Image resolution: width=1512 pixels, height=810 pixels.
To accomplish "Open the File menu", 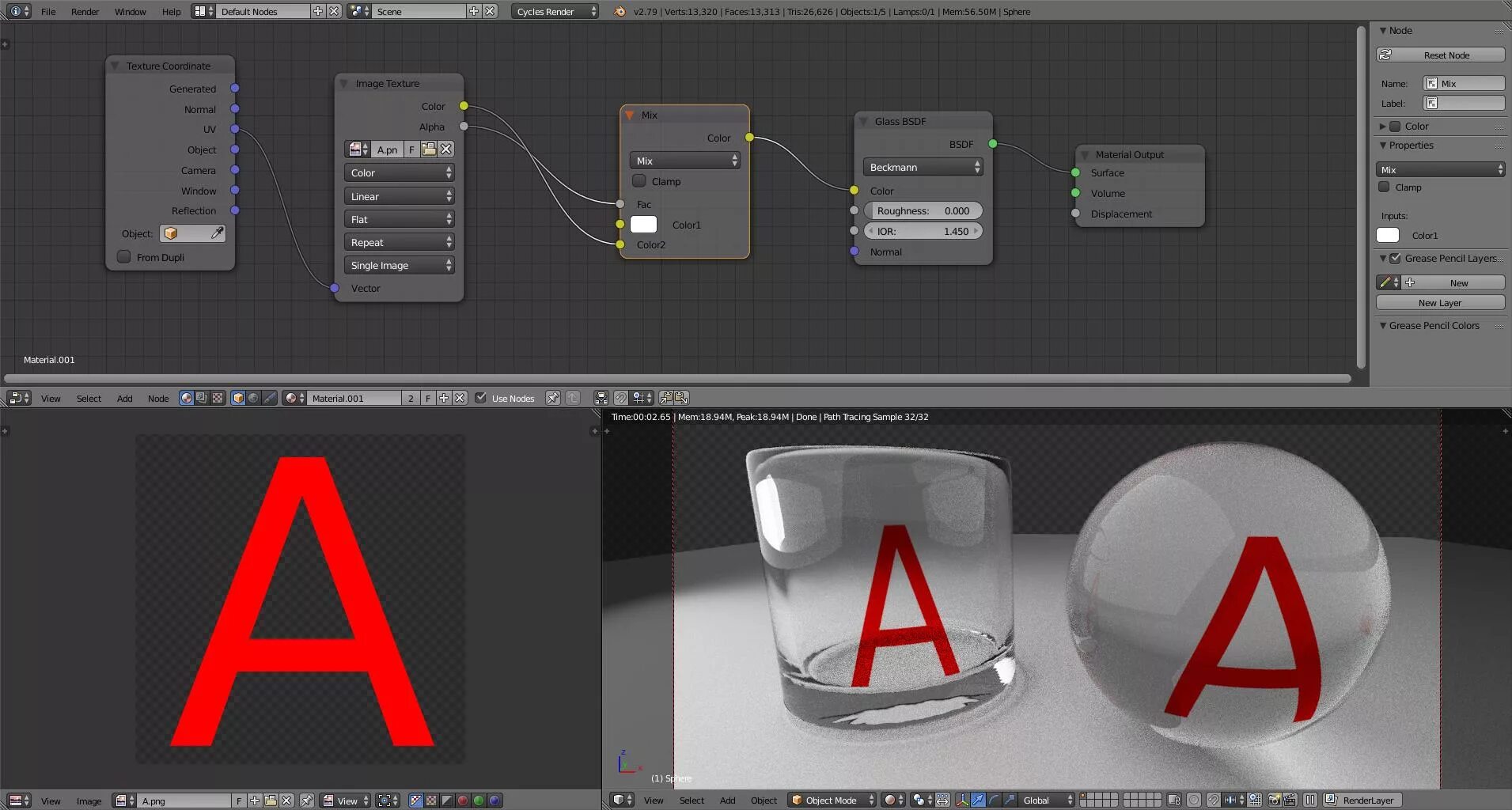I will pyautogui.click(x=48, y=11).
